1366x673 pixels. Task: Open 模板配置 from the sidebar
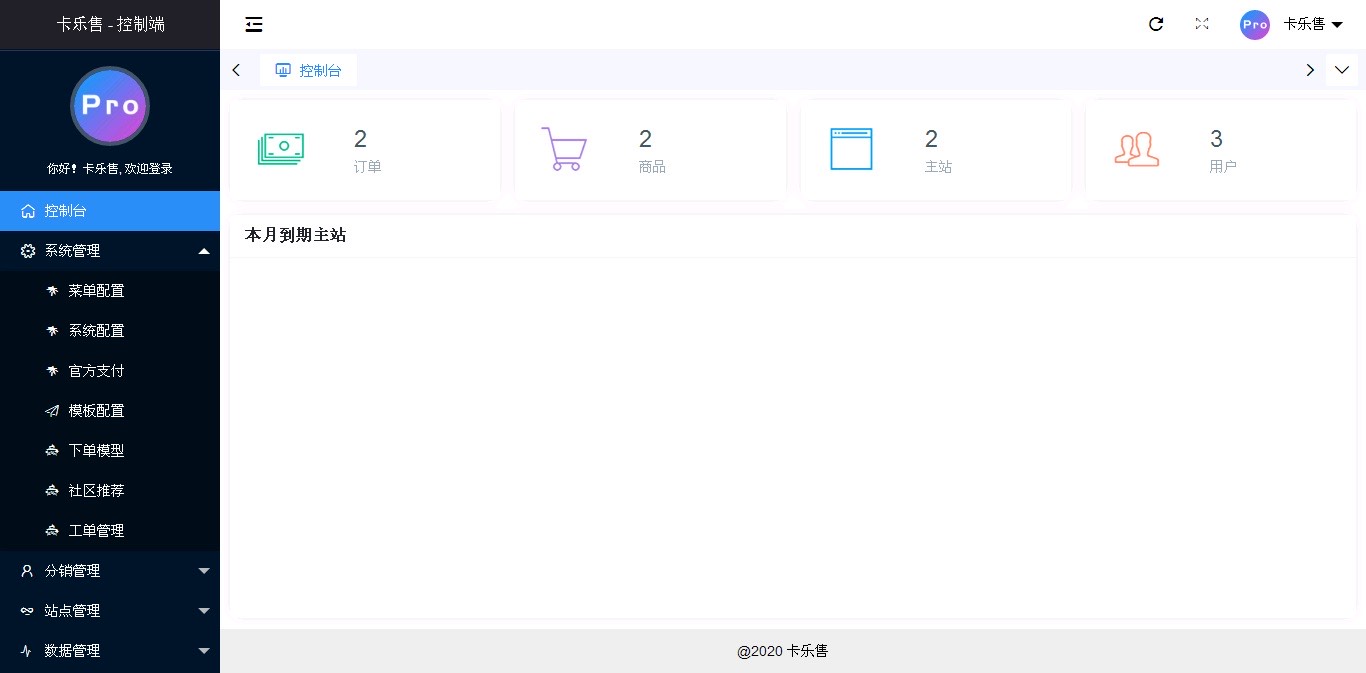pyautogui.click(x=96, y=411)
